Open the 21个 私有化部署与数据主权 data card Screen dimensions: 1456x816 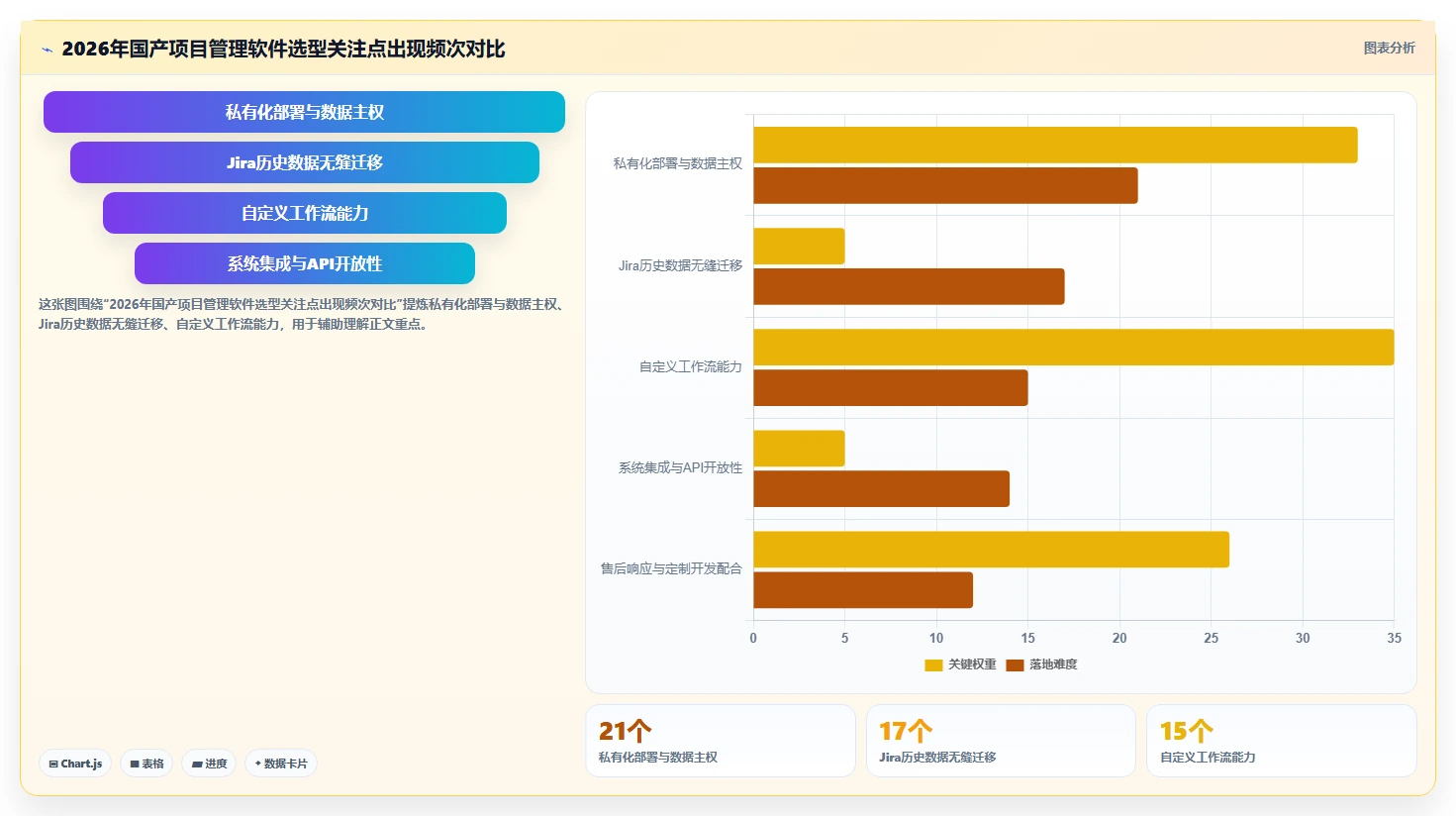pos(721,741)
